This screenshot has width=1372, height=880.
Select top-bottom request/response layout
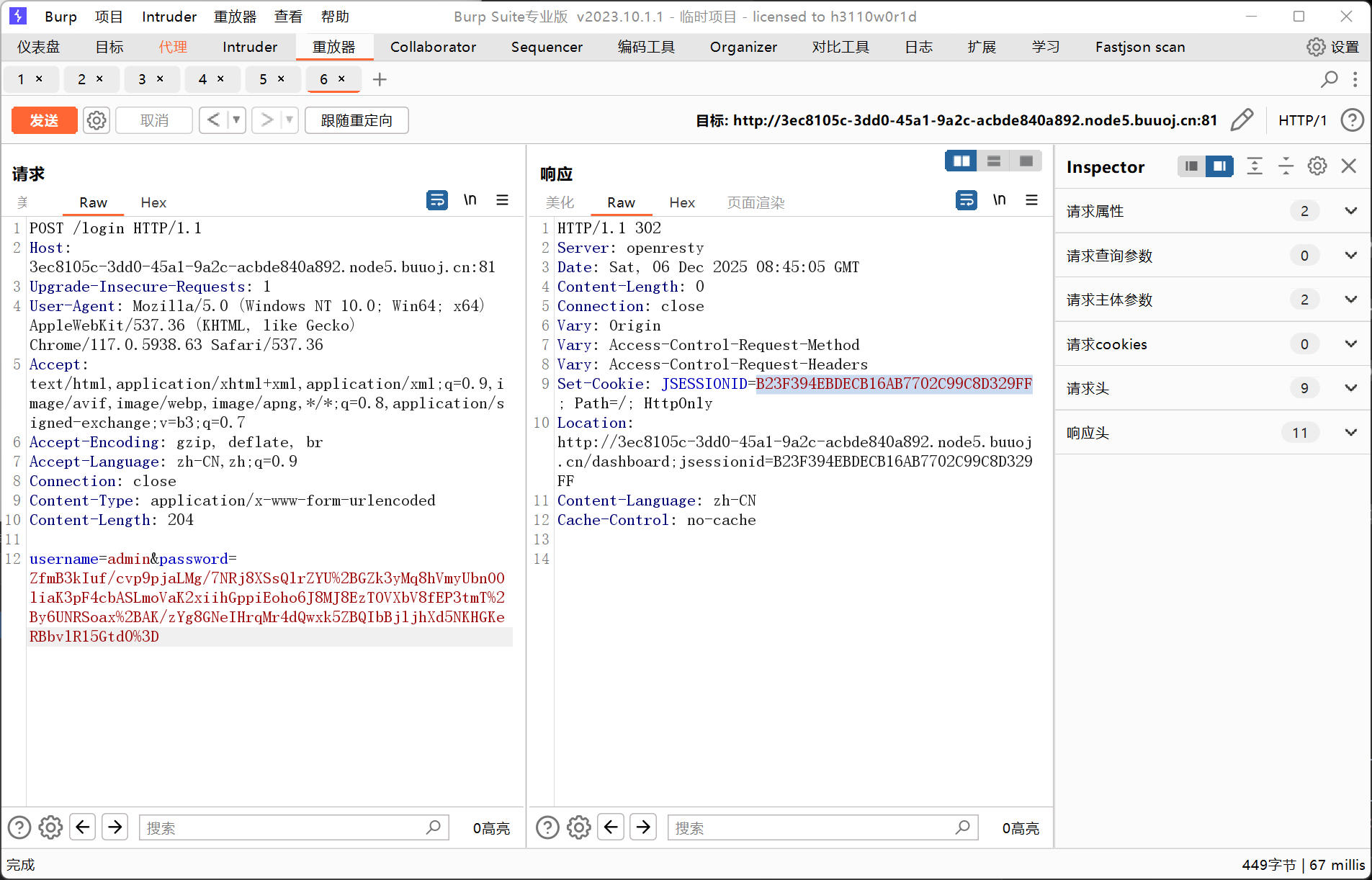pos(993,161)
